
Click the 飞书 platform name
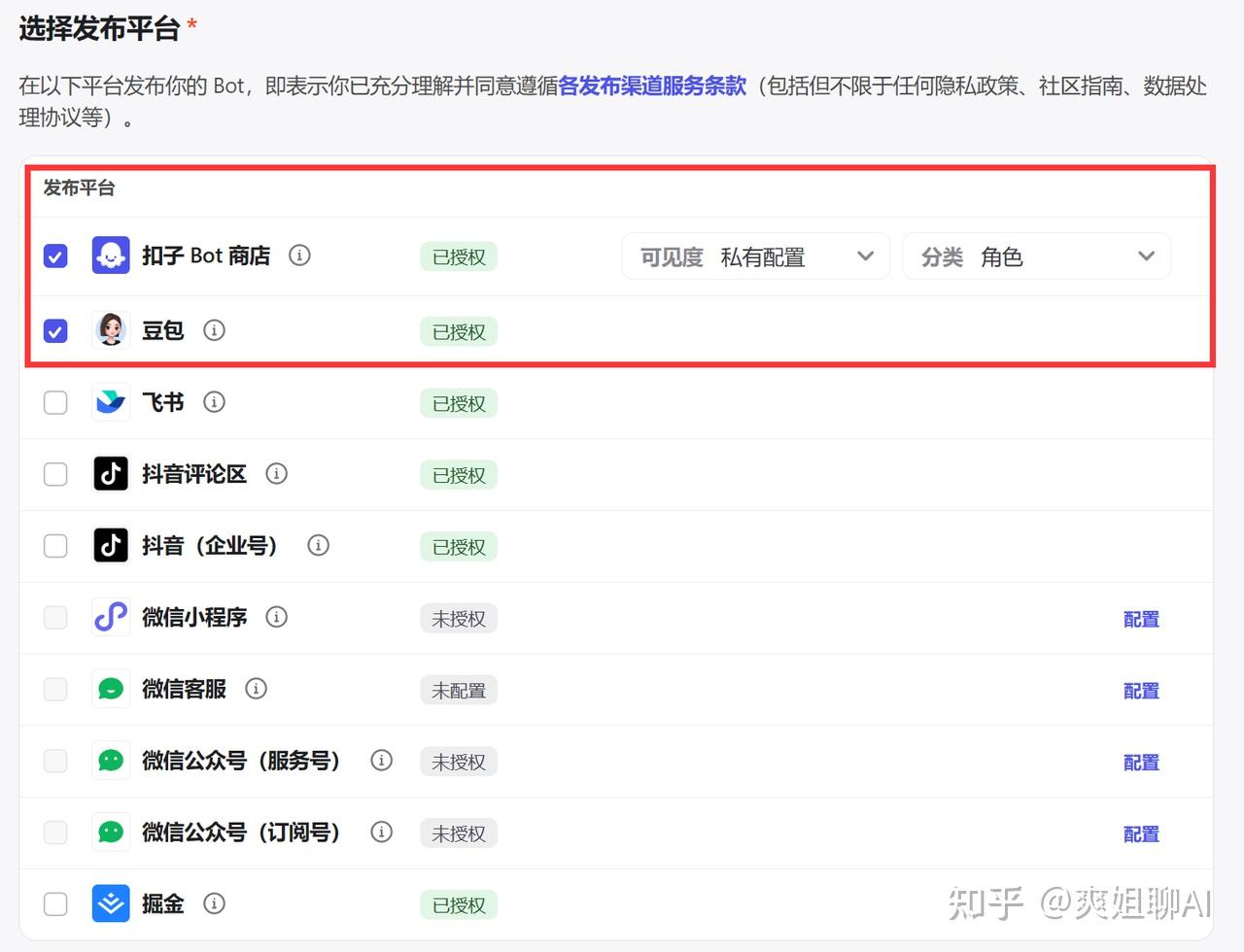tap(163, 402)
